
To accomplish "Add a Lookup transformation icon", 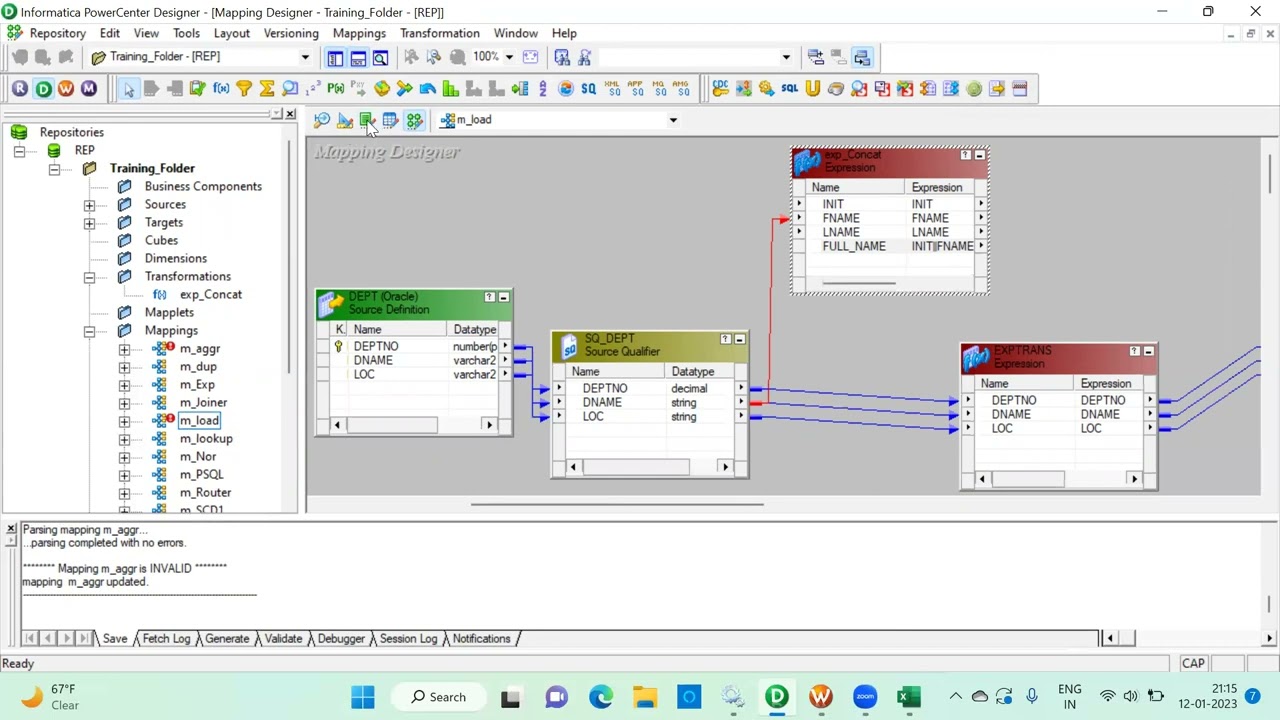I will (290, 89).
